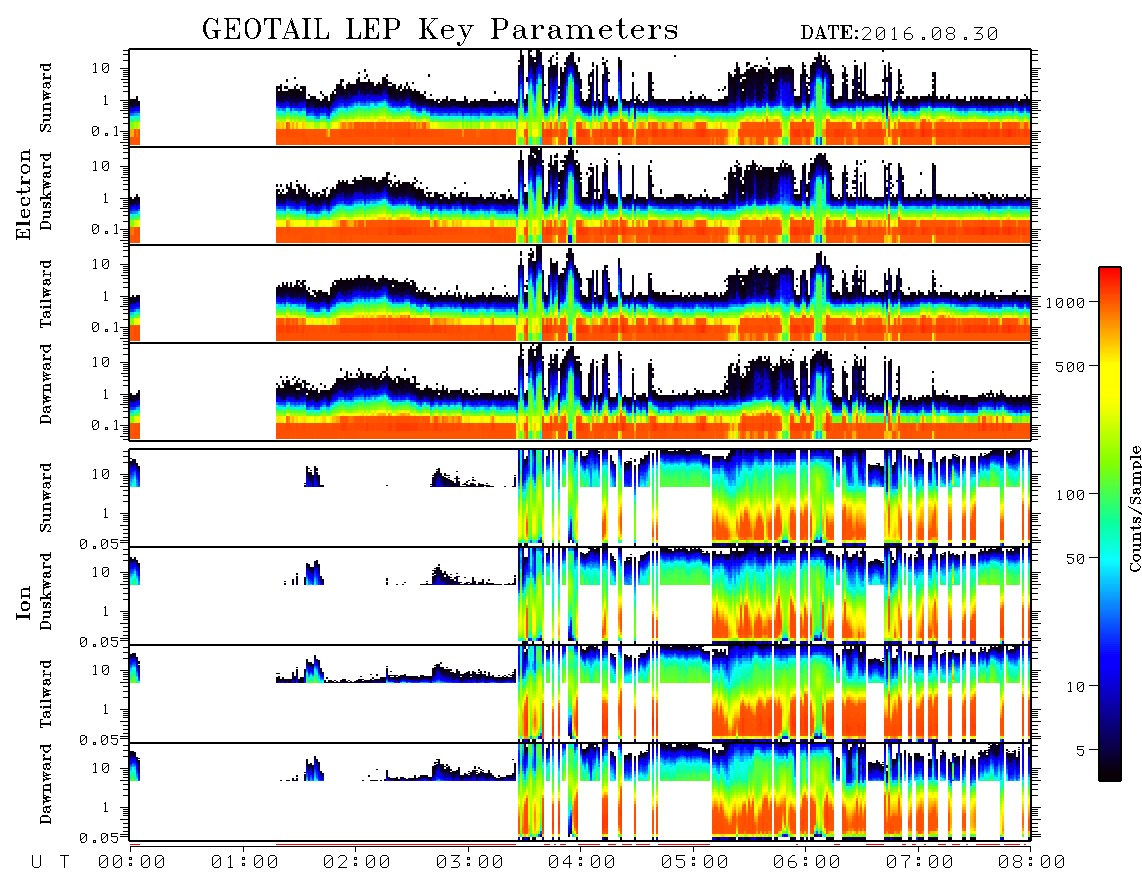Viewport: 1142px width, 880px height.
Task: Click the 07:00 time tick label
Action: coord(919,863)
